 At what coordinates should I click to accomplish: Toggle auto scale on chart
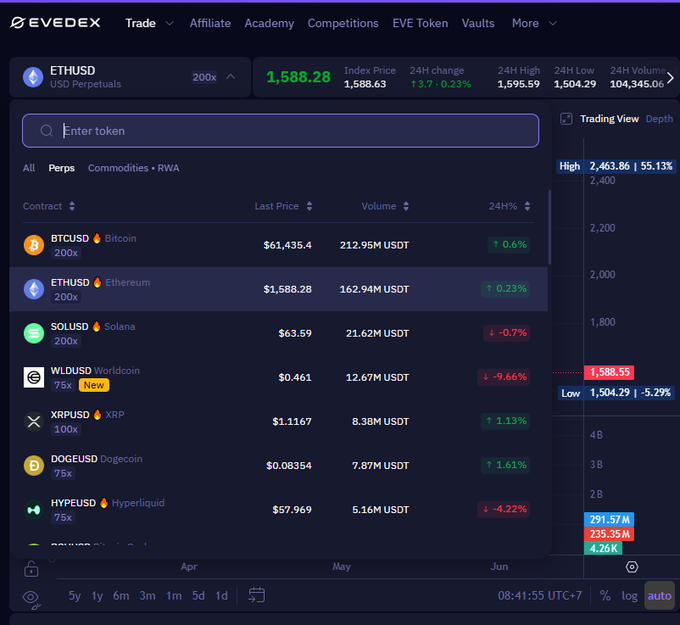tap(659, 596)
